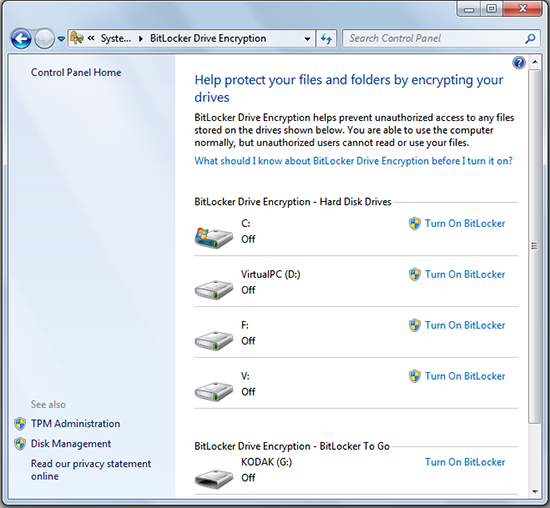This screenshot has height=508, width=550.
Task: Open Control Panel Home
Action: click(x=76, y=72)
